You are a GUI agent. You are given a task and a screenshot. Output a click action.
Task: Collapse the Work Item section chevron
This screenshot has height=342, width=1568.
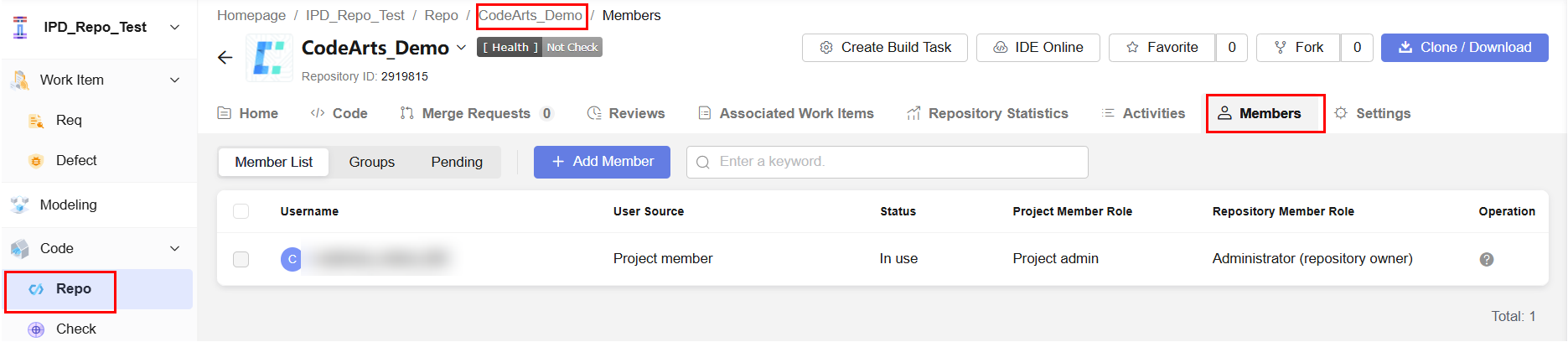175,80
